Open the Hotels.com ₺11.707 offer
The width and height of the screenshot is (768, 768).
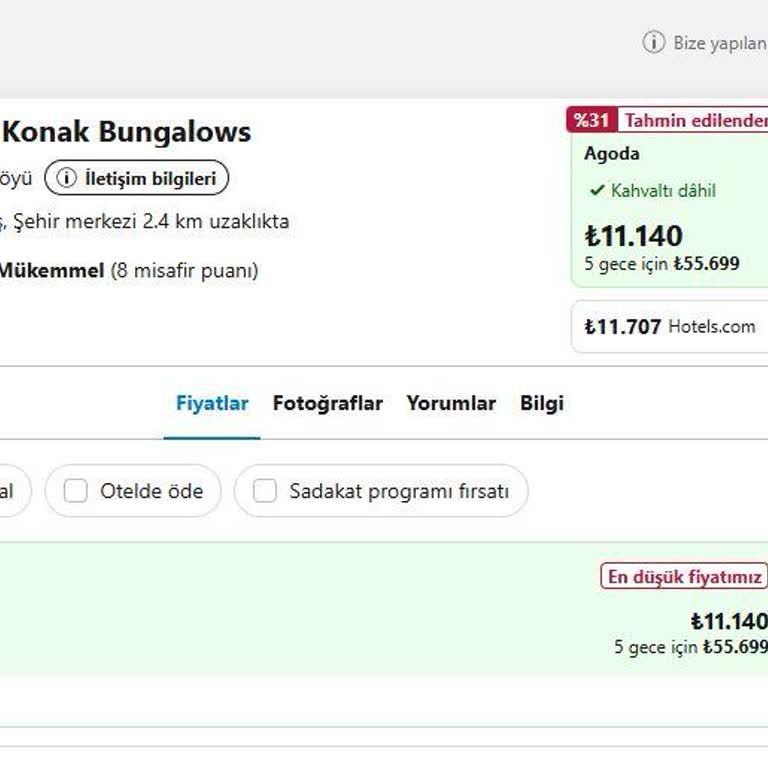670,326
